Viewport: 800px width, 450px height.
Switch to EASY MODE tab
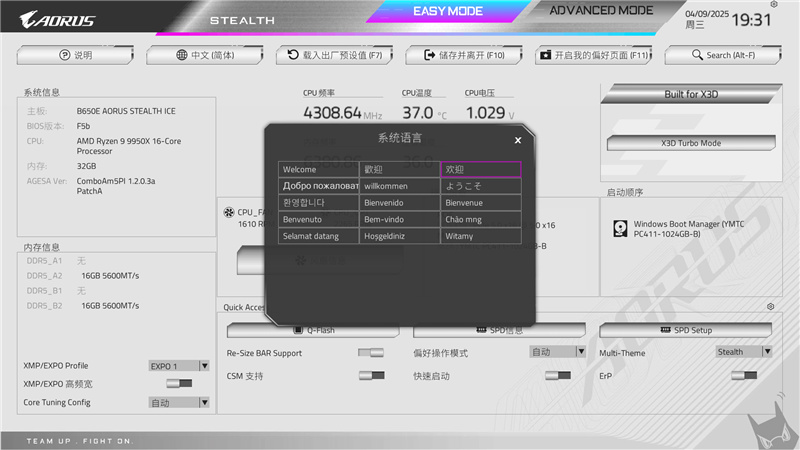point(447,11)
